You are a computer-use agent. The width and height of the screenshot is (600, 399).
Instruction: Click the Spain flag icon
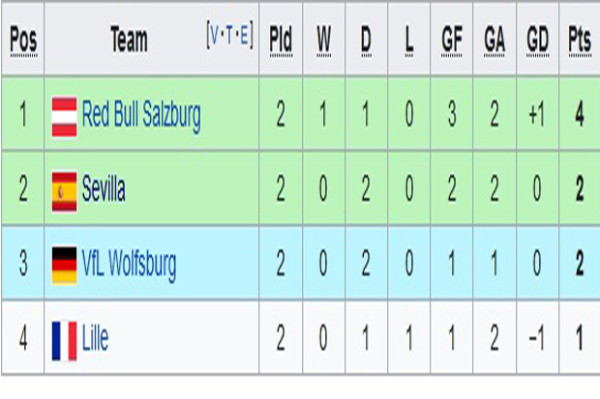click(64, 192)
